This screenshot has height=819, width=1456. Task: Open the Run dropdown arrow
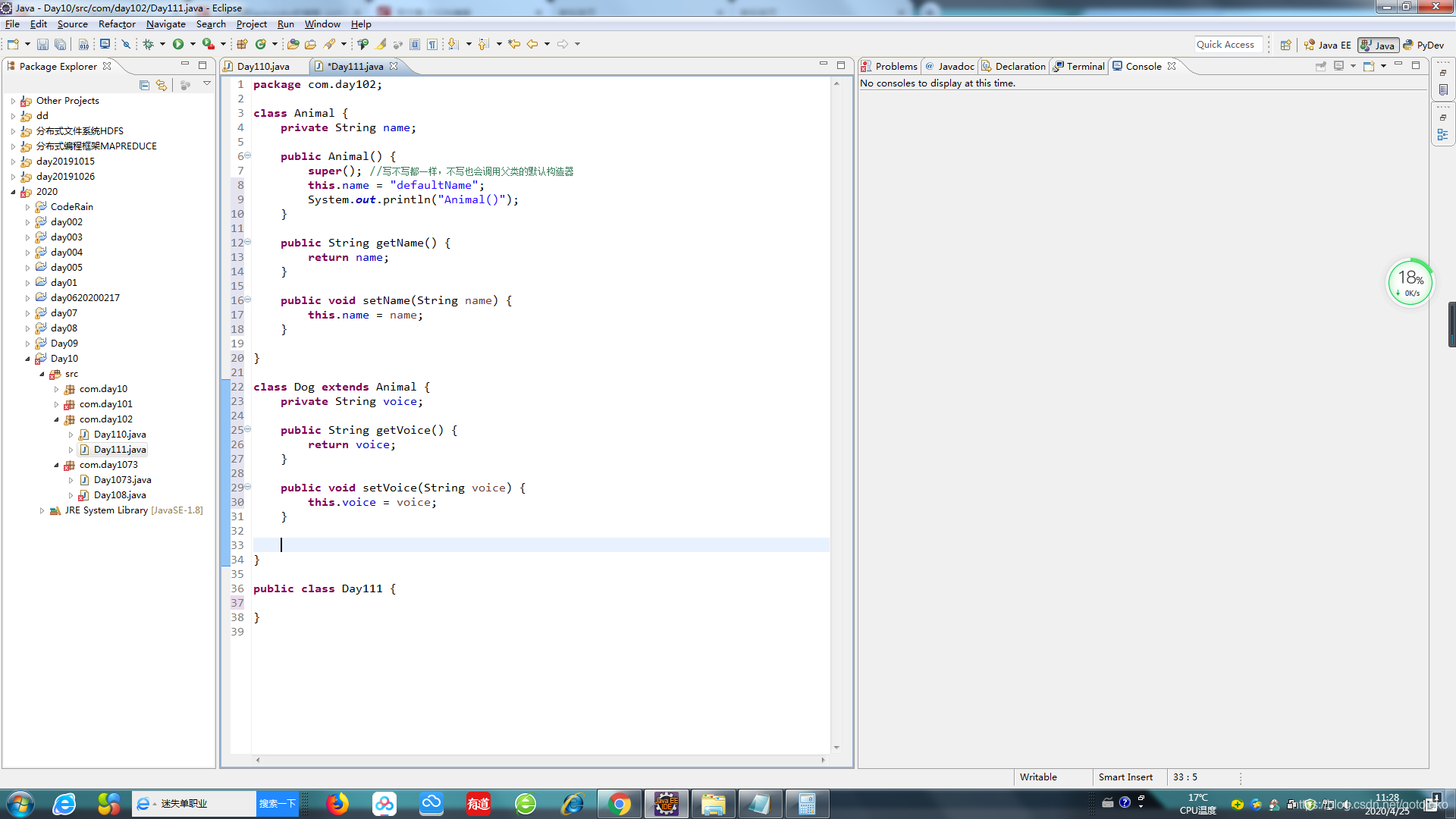(193, 45)
